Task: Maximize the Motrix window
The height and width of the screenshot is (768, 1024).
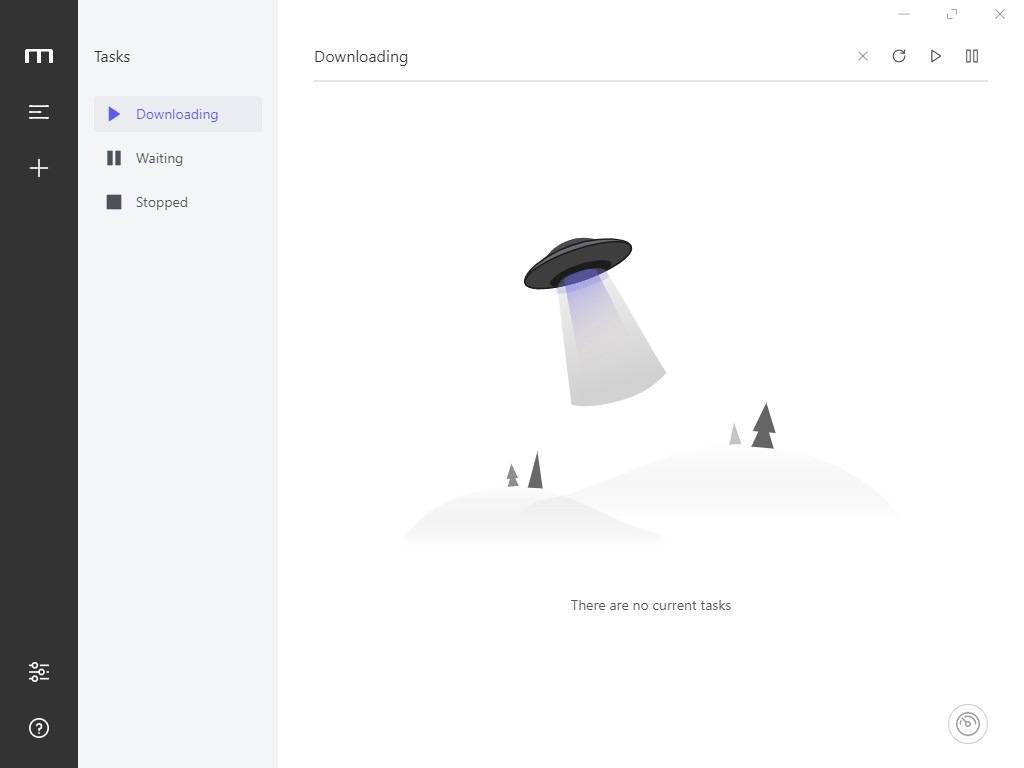Action: (951, 14)
